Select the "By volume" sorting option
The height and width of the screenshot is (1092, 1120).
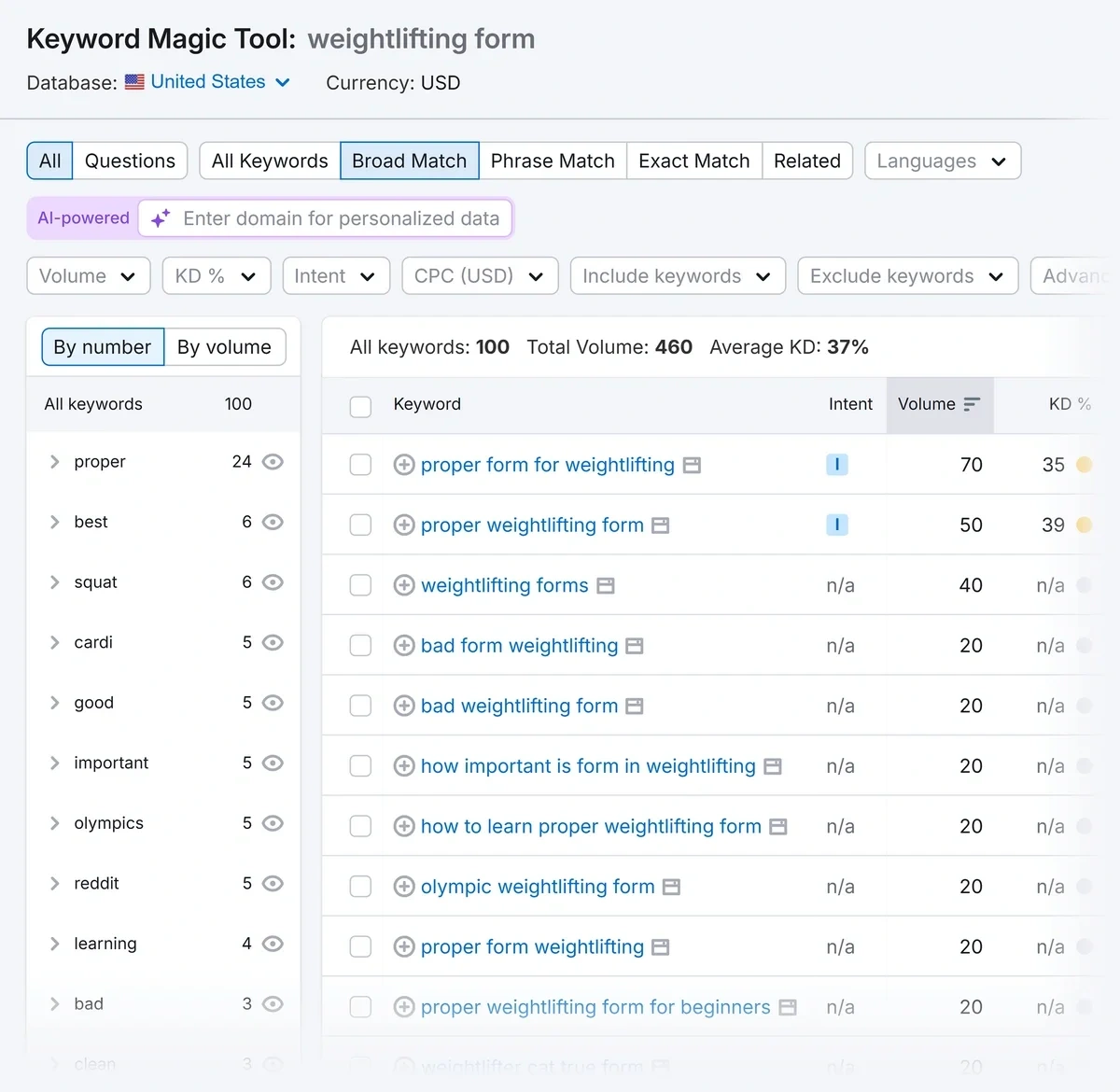tap(225, 346)
